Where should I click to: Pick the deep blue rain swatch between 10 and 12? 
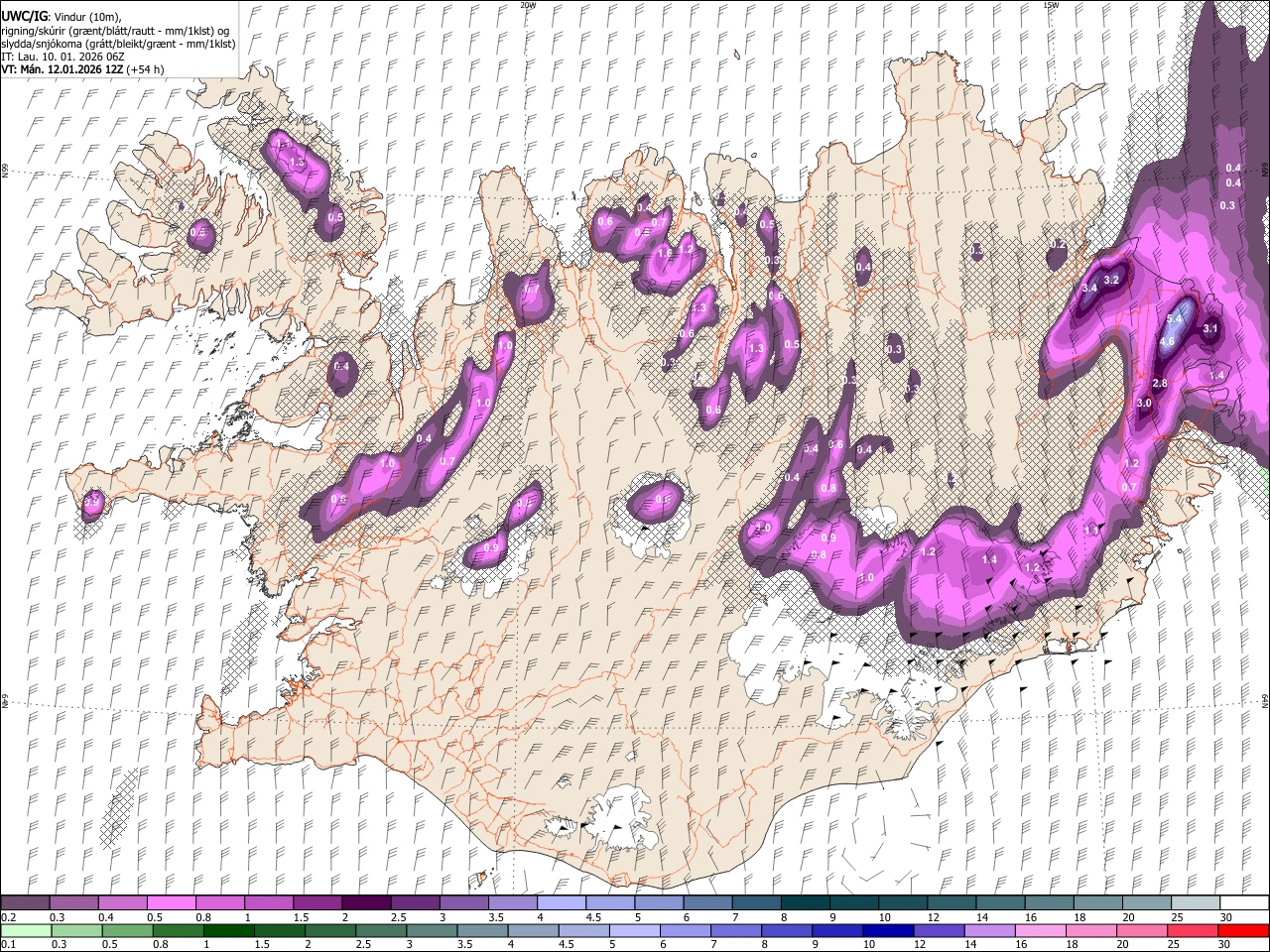tap(887, 930)
